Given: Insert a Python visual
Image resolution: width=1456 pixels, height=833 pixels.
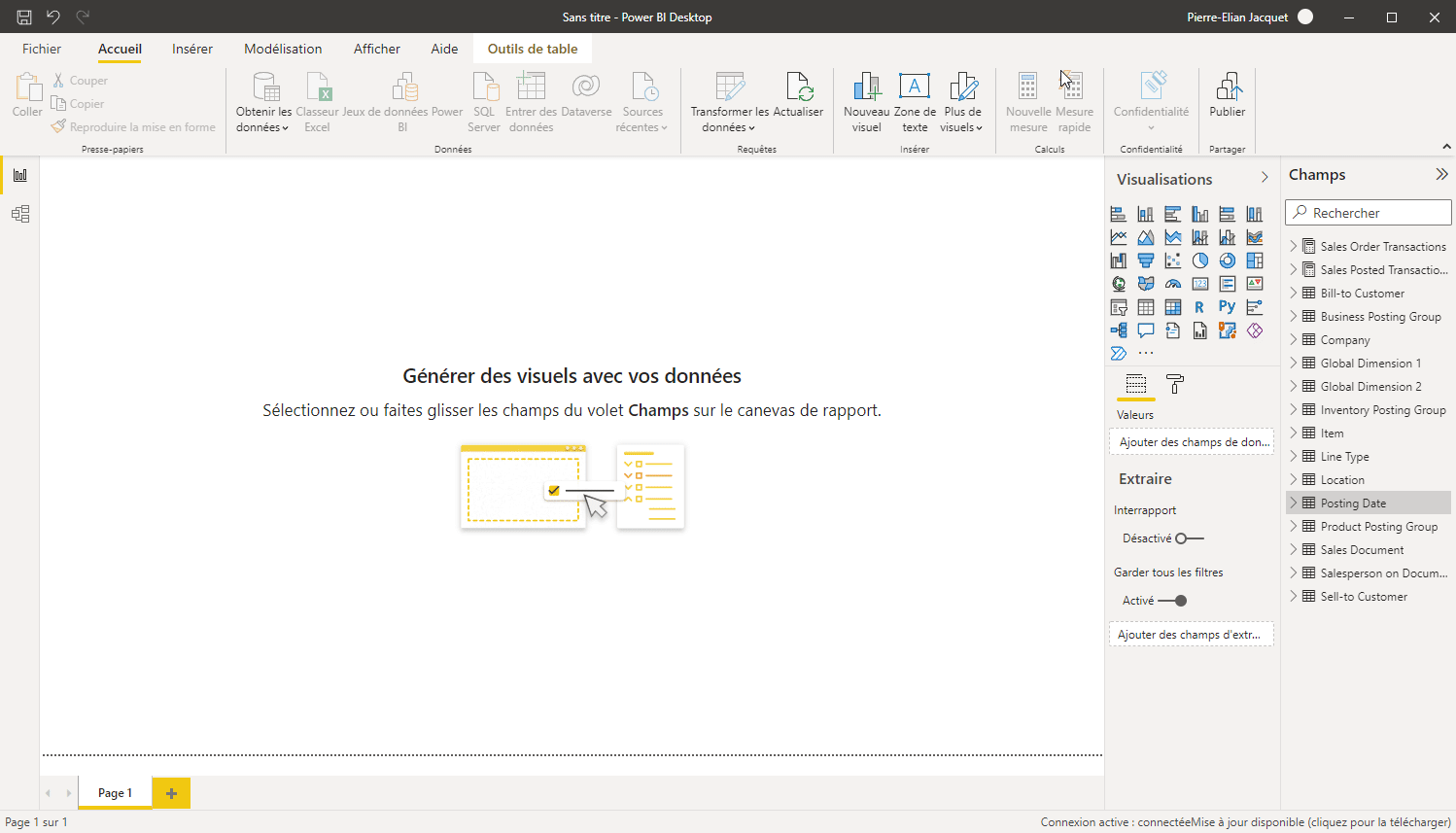Looking at the screenshot, I should [x=1228, y=307].
